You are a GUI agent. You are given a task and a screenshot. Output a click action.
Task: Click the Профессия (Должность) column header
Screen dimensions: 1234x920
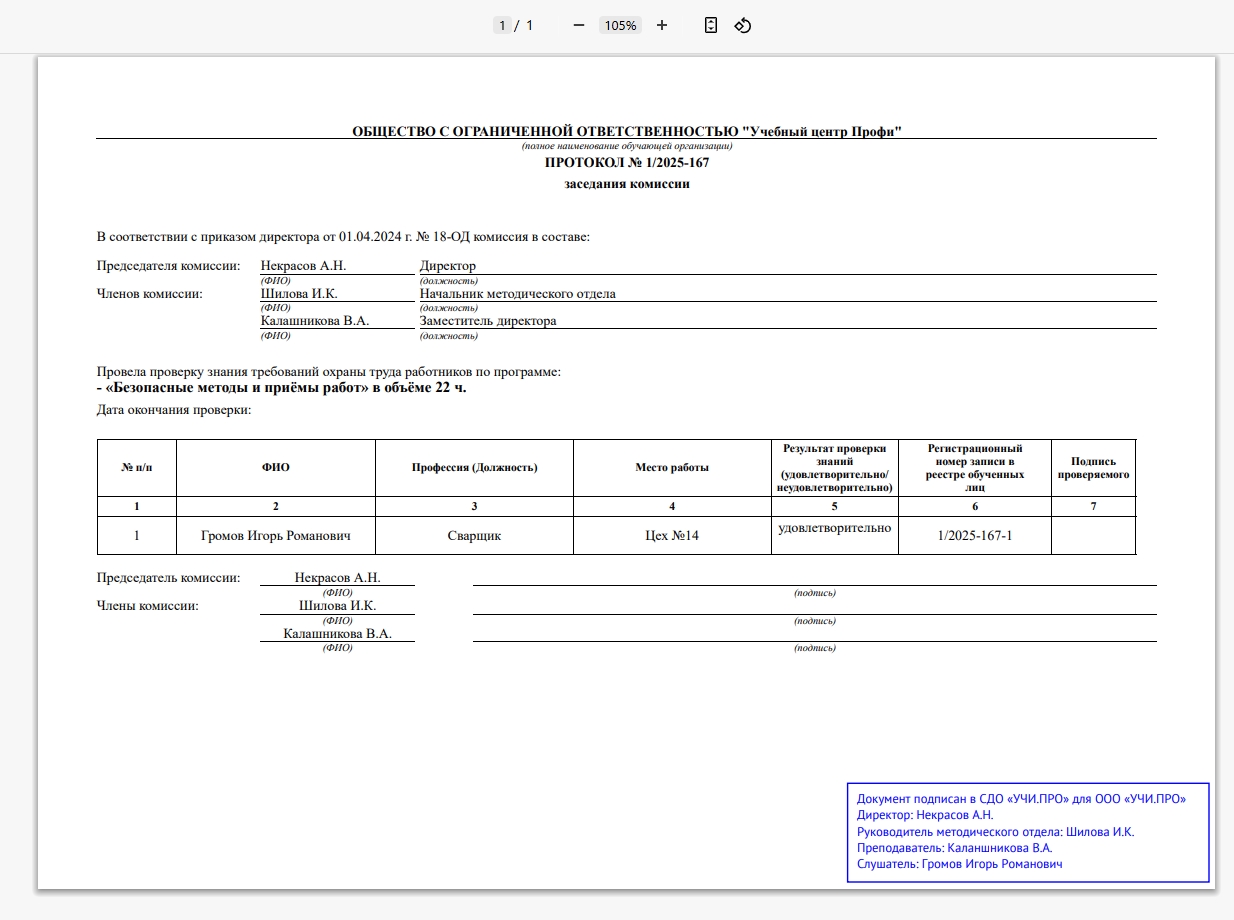click(474, 468)
